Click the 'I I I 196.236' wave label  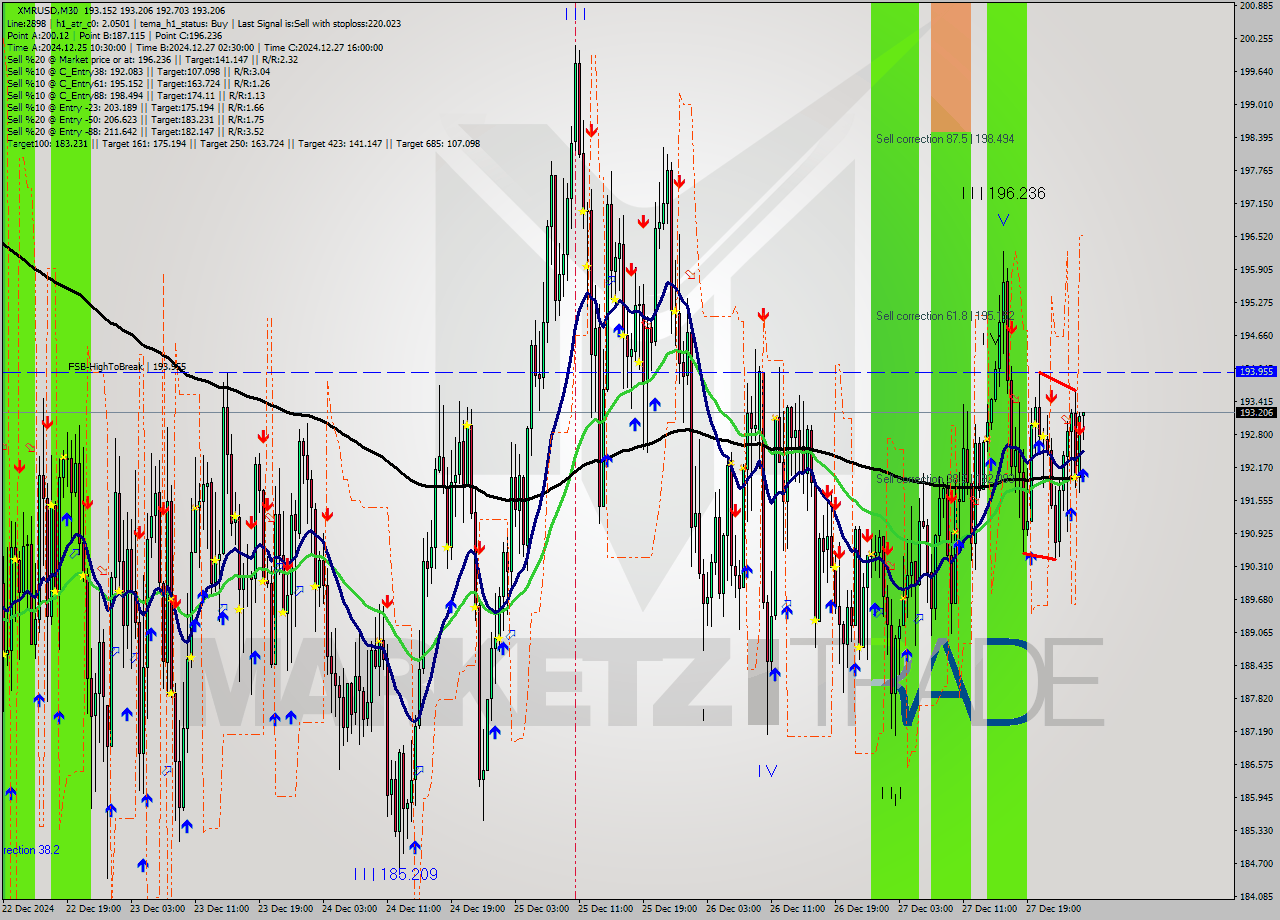point(1003,193)
